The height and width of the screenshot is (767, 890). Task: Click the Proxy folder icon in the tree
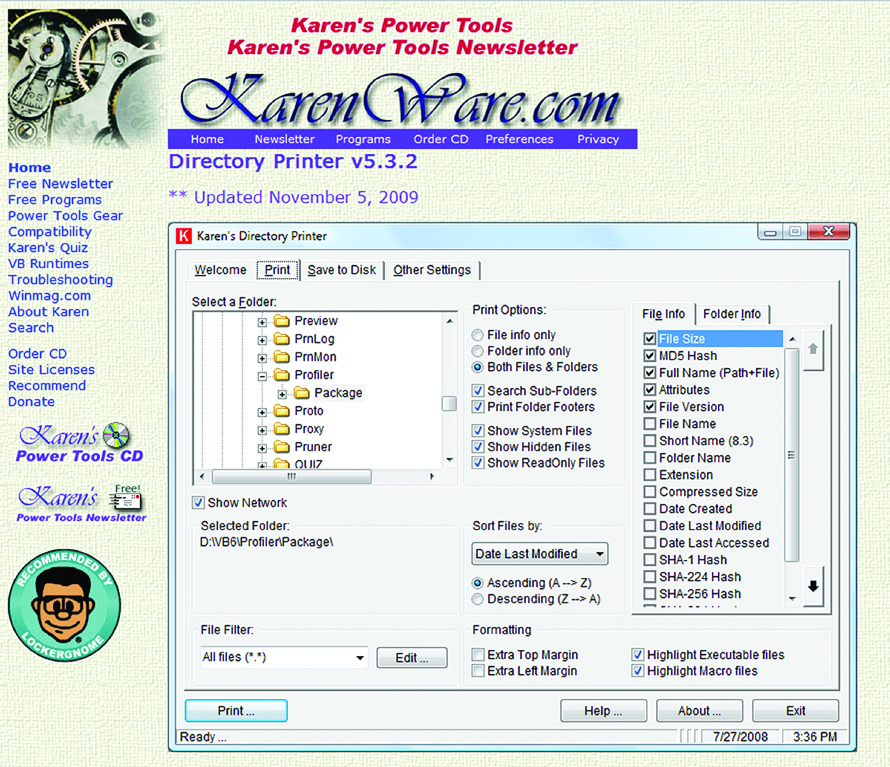point(281,429)
